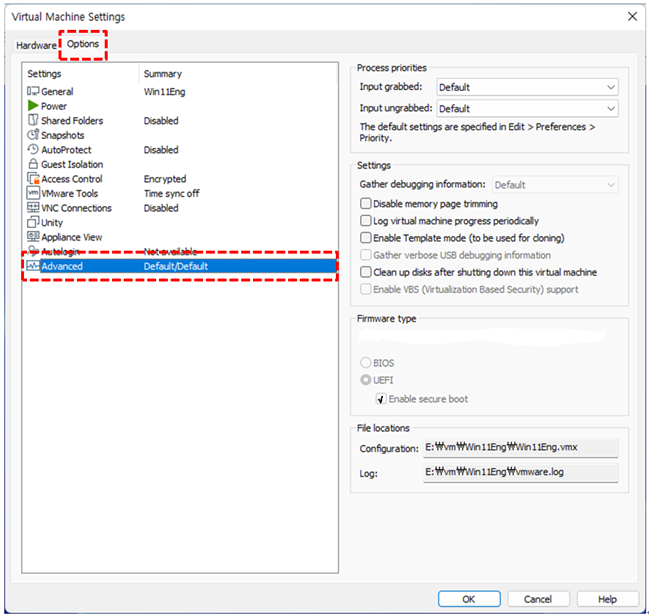Select the VNC Connections icon
Screen dimensions: 649x616
tap(33, 207)
